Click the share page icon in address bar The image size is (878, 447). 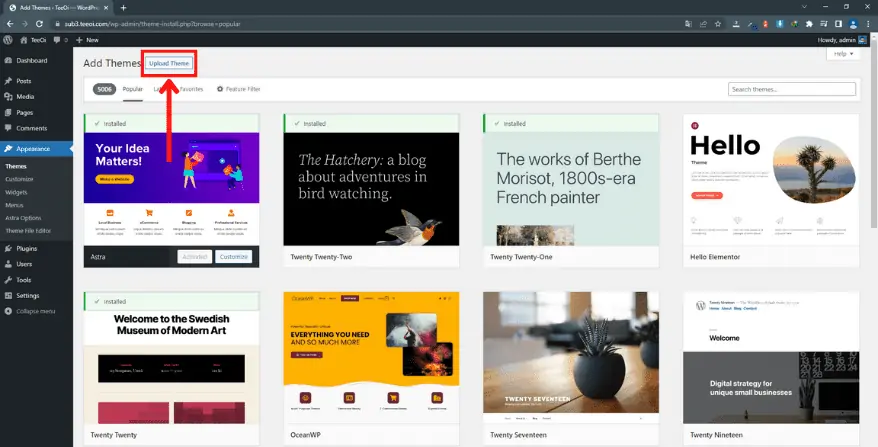tap(703, 24)
